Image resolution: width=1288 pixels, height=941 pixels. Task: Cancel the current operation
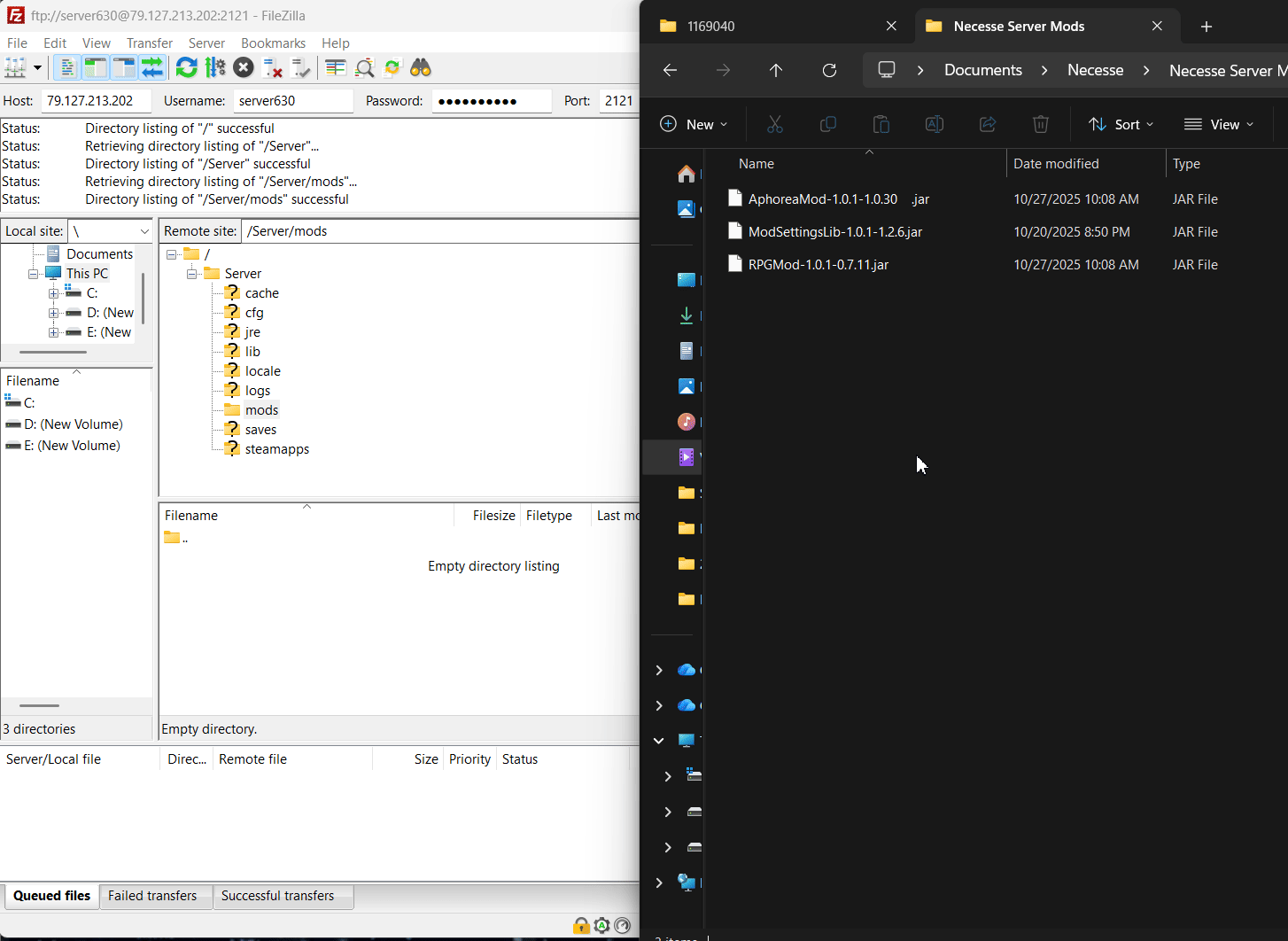tap(244, 68)
